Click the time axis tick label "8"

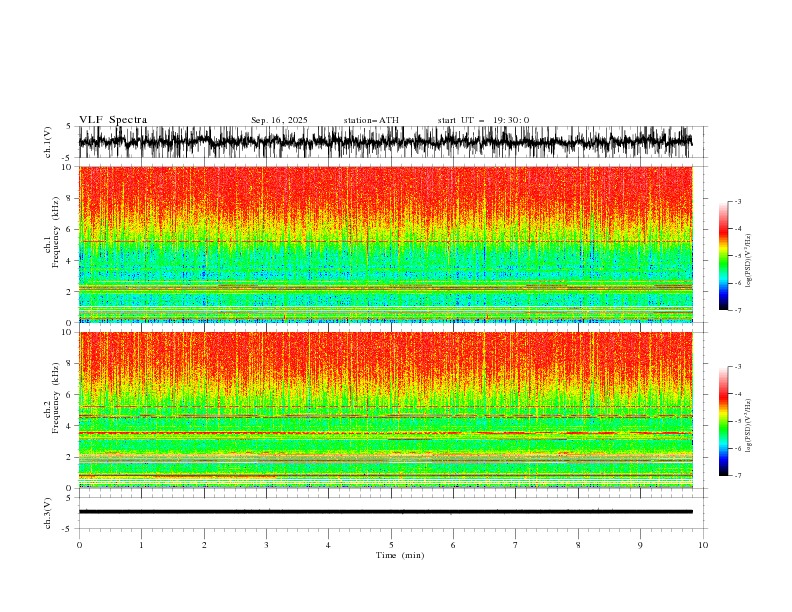(x=578, y=545)
